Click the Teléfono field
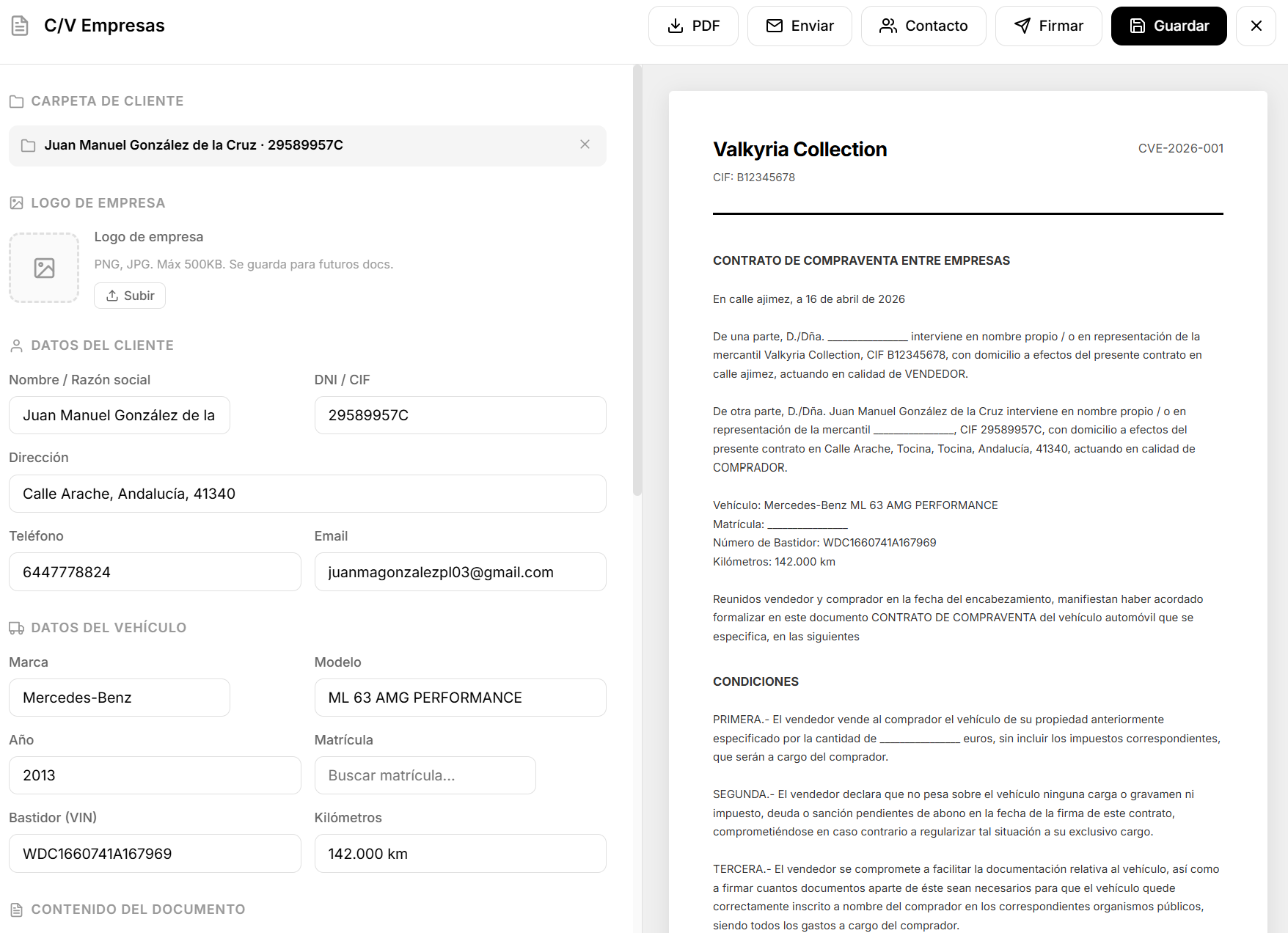The width and height of the screenshot is (1288, 933). (155, 572)
